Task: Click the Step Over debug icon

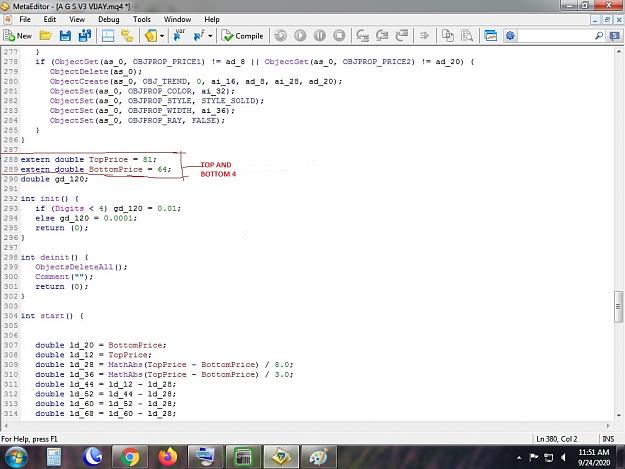Action: click(x=382, y=36)
